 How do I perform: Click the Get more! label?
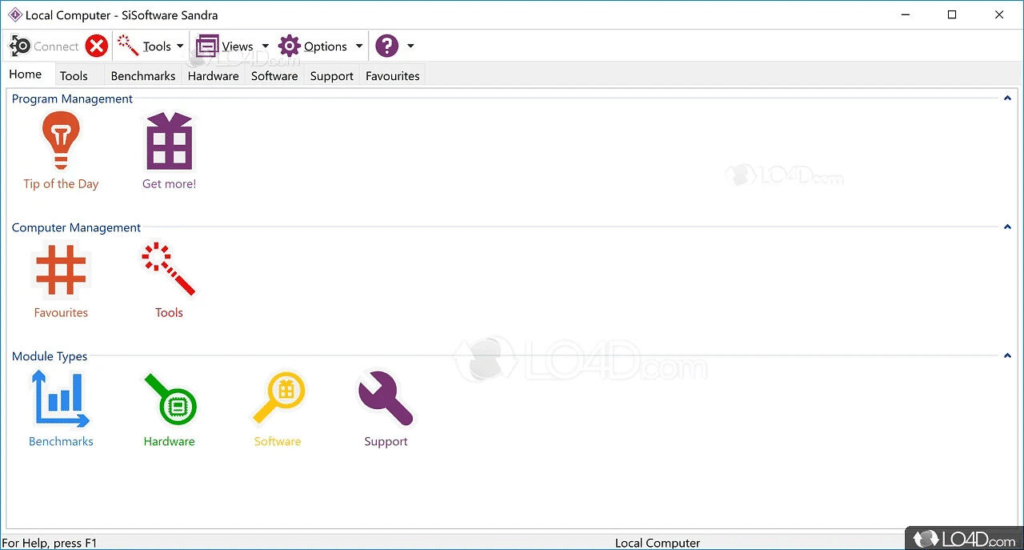[x=169, y=184]
